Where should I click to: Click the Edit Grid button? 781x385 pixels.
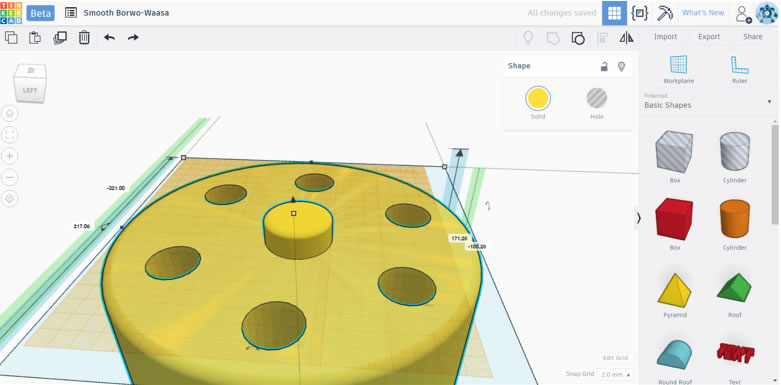click(616, 358)
